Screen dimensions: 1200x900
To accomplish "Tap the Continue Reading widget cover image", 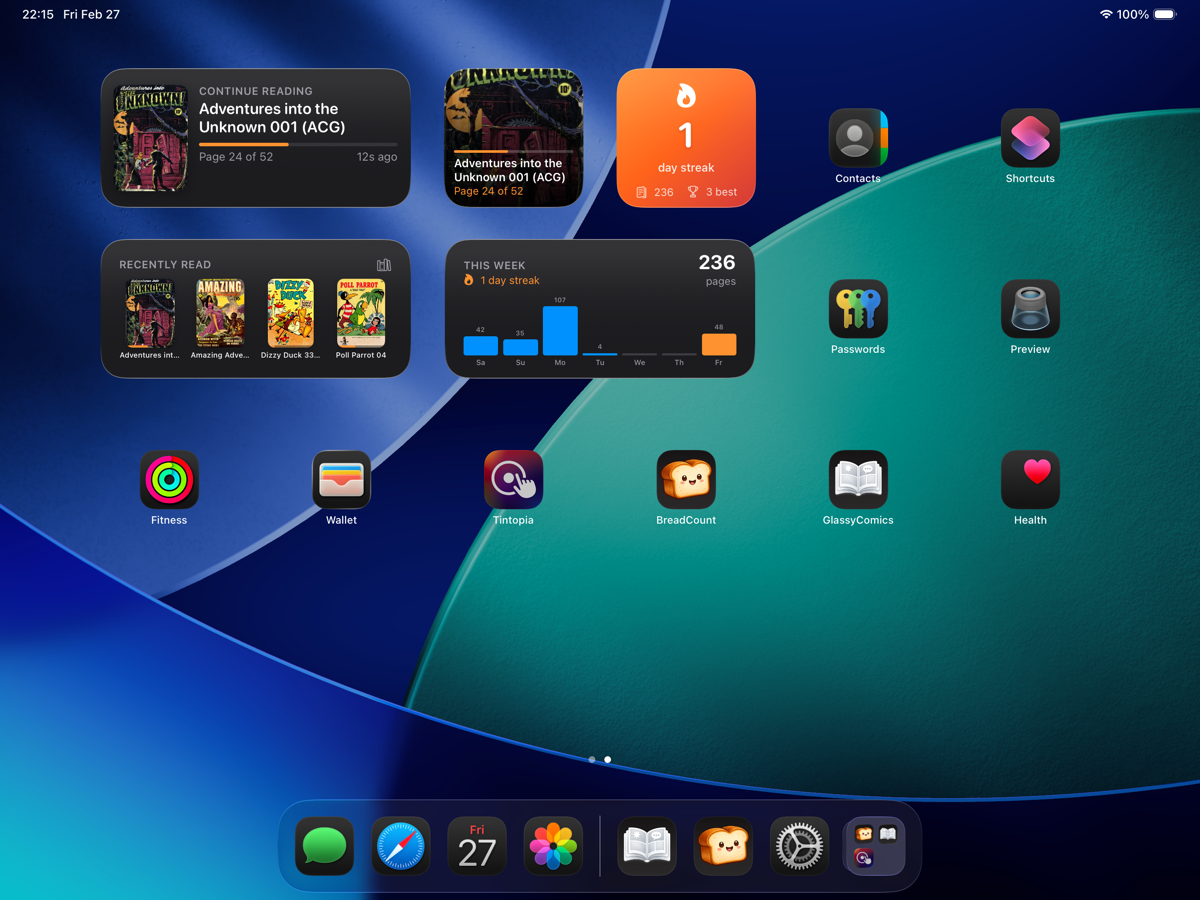I will pyautogui.click(x=151, y=138).
